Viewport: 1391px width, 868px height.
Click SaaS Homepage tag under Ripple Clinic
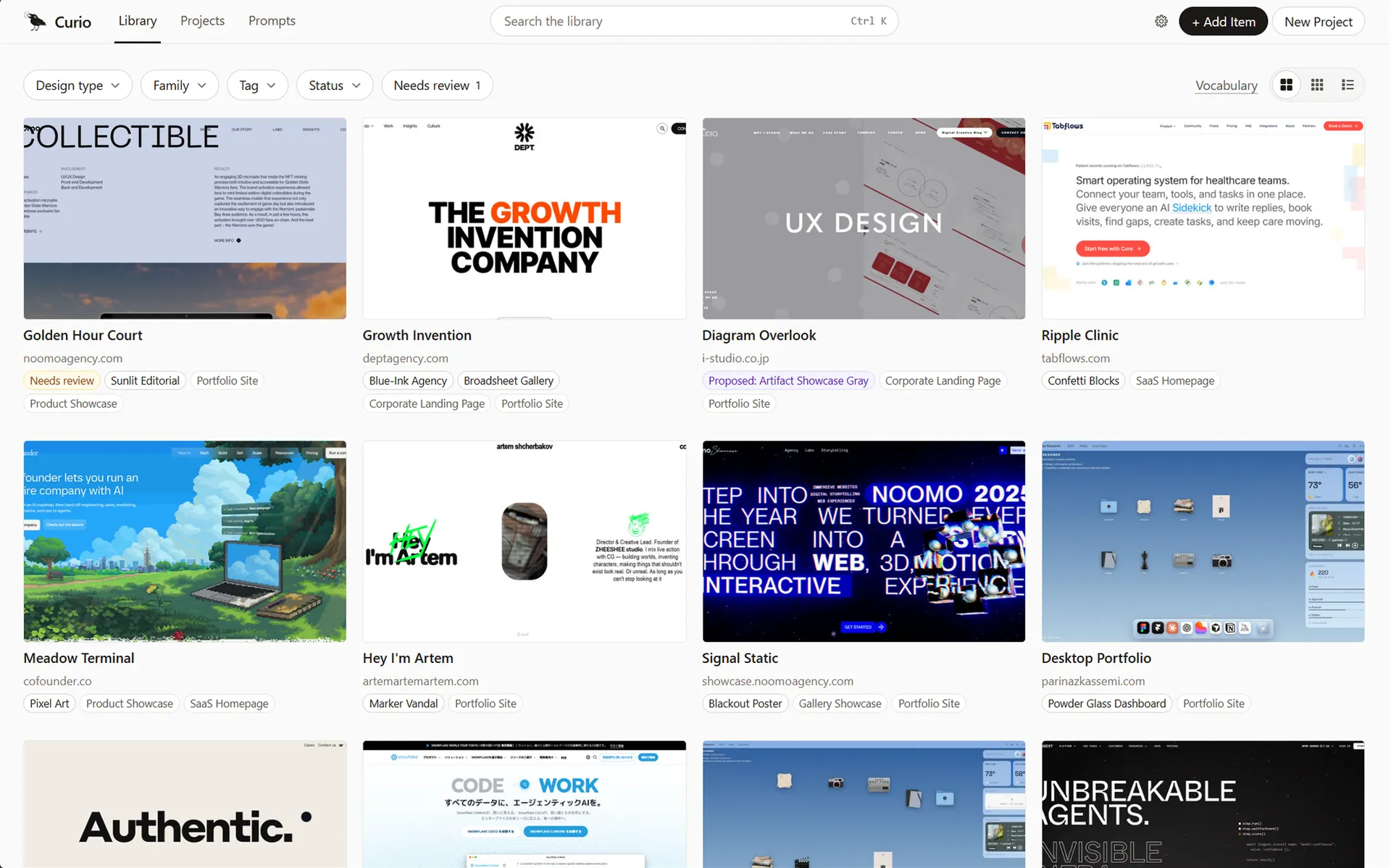[x=1174, y=380]
